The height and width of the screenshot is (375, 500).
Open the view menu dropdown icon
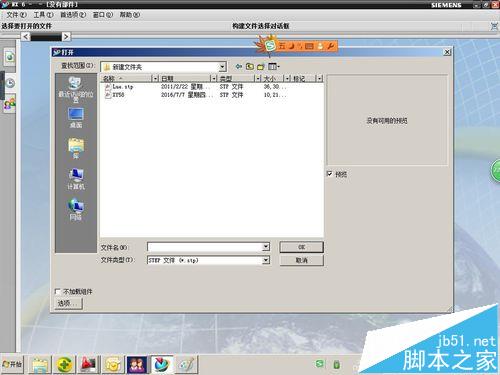[x=274, y=67]
